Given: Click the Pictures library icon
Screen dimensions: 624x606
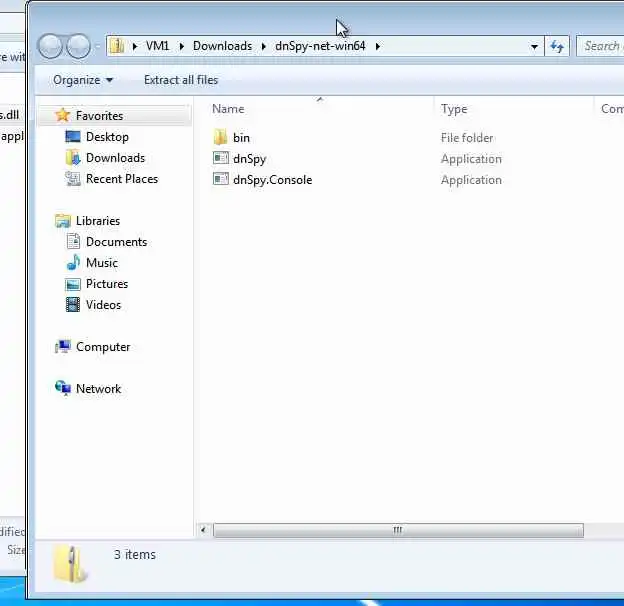Looking at the screenshot, I should point(73,284).
